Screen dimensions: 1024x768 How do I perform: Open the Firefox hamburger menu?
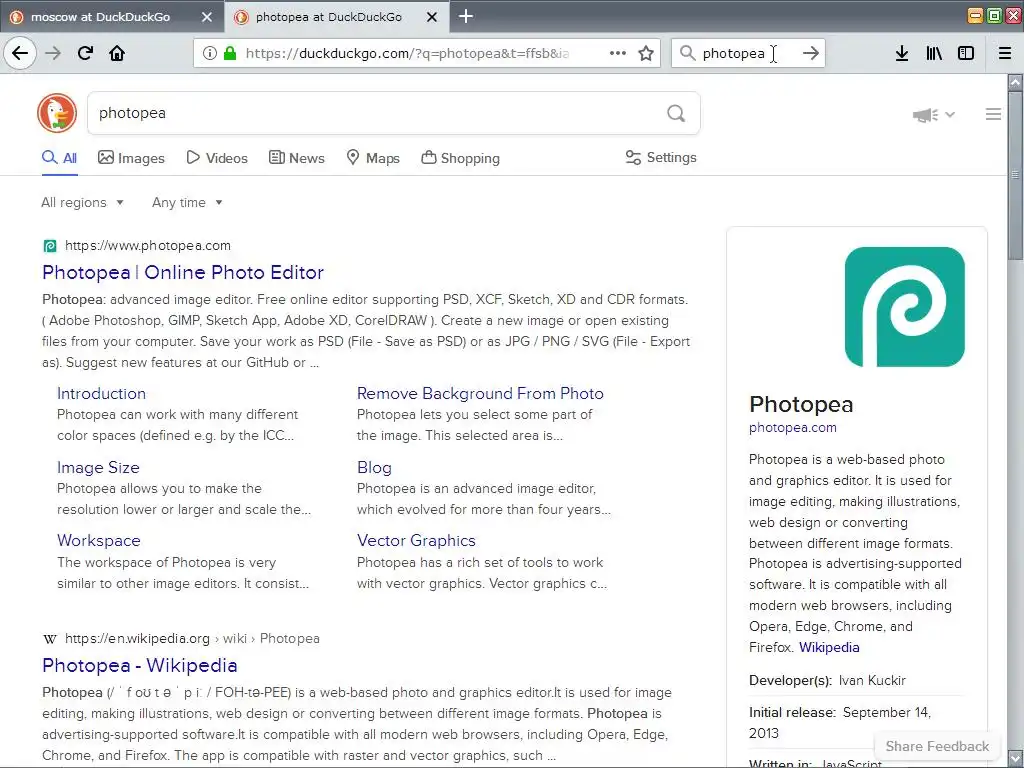1005,53
